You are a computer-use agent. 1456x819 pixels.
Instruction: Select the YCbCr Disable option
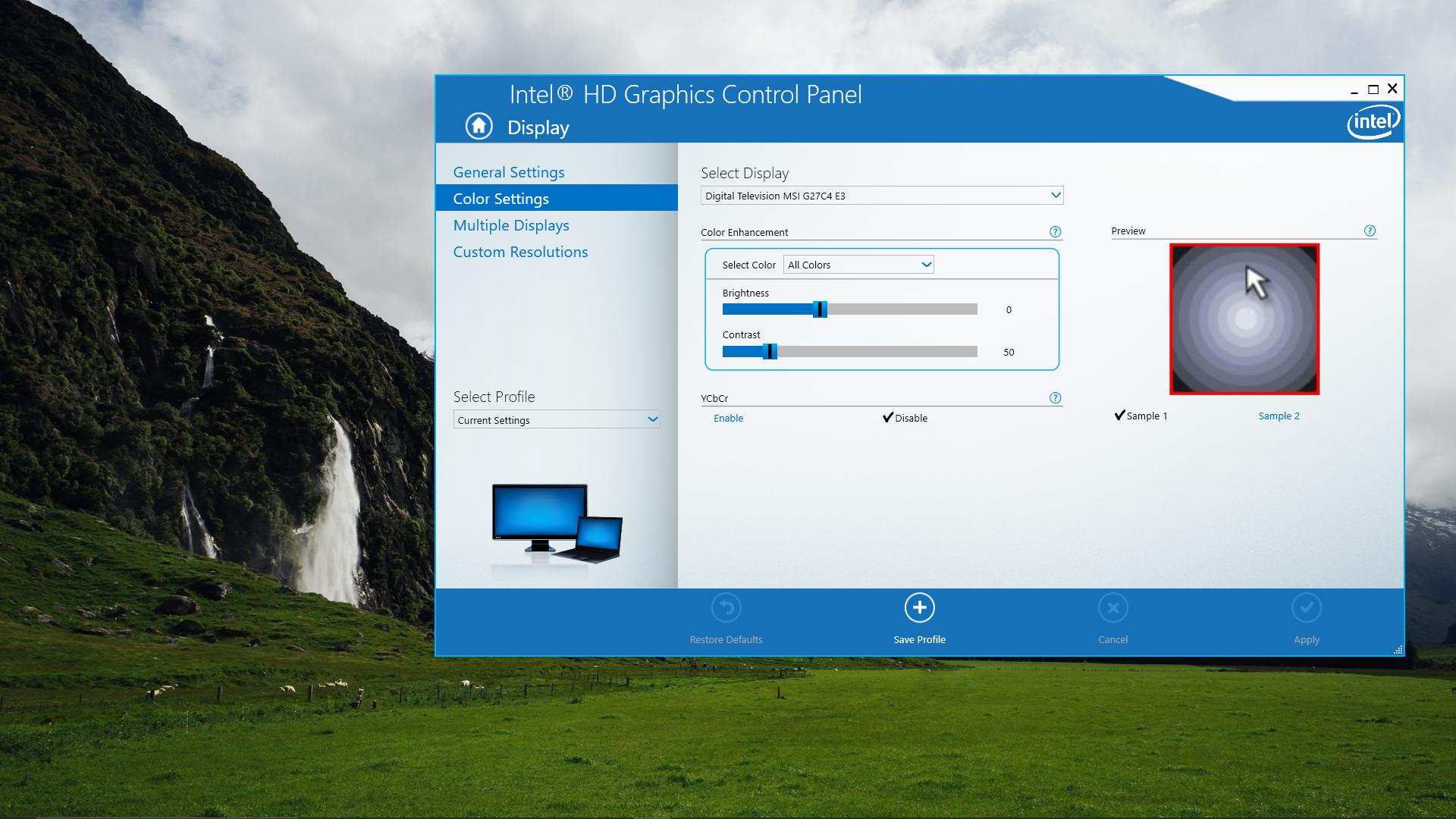905,418
